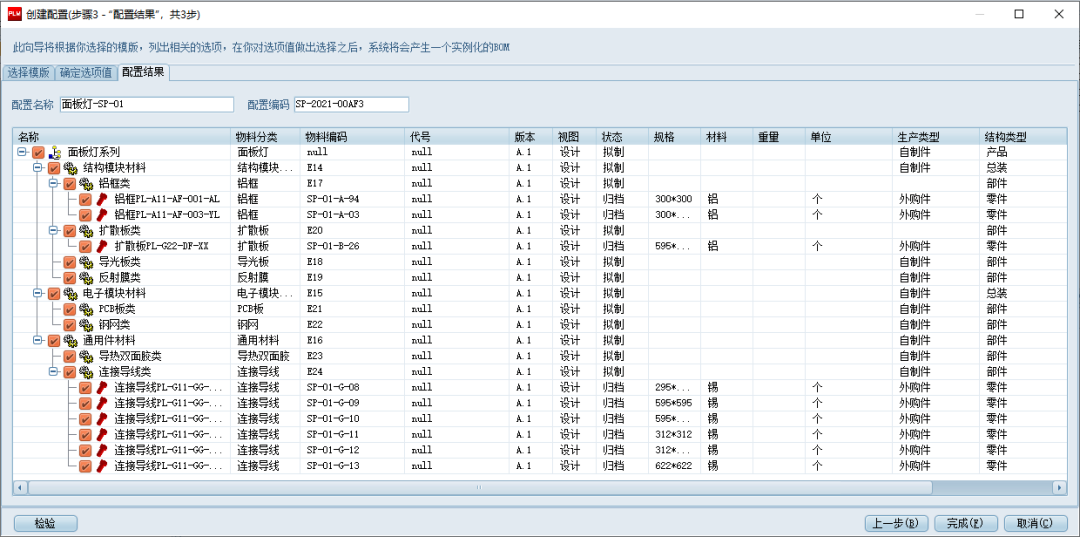
Task: Click red part icon in SP-01-G-10 row
Action: click(x=103, y=419)
